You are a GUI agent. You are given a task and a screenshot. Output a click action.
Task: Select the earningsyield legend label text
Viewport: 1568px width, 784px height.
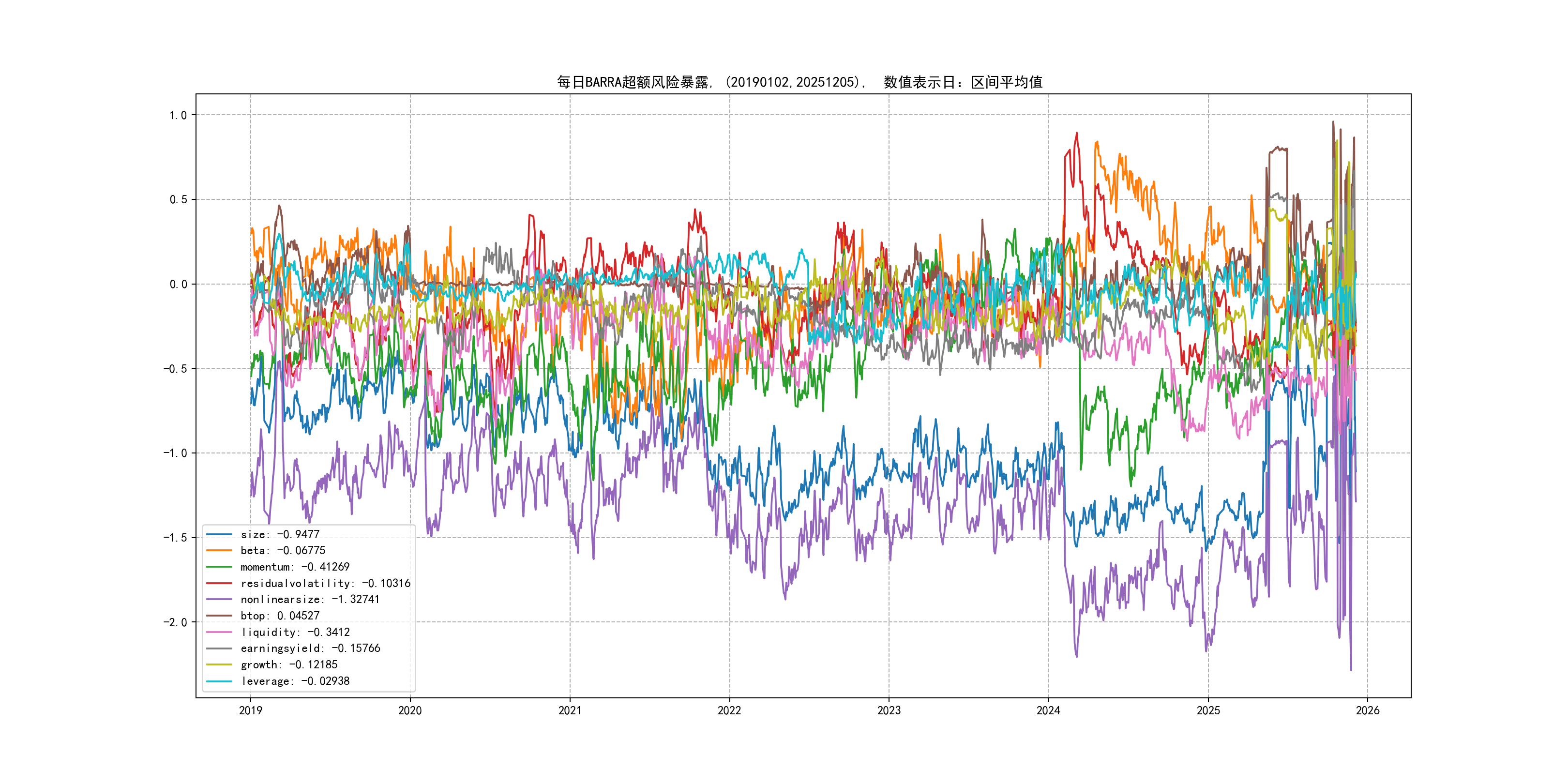coord(310,648)
